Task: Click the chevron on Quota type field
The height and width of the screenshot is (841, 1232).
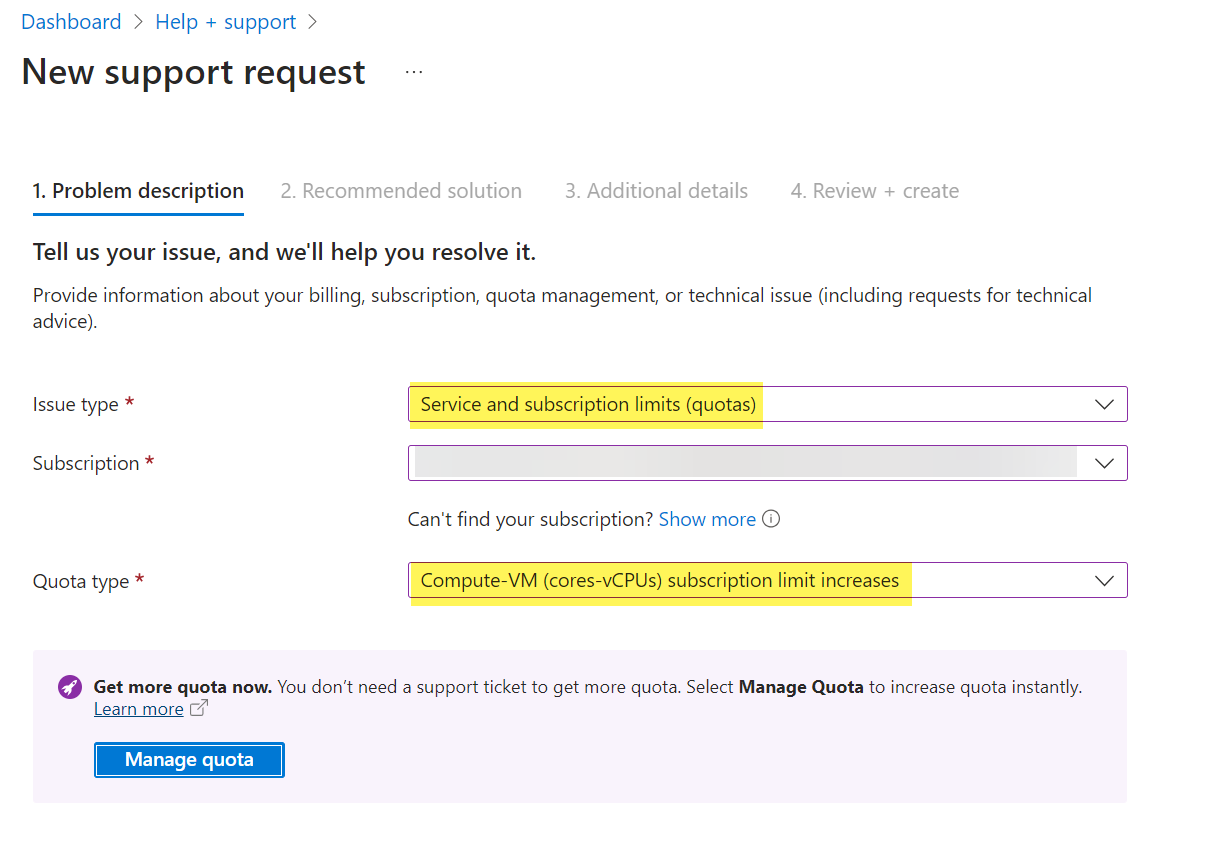Action: 1104,580
